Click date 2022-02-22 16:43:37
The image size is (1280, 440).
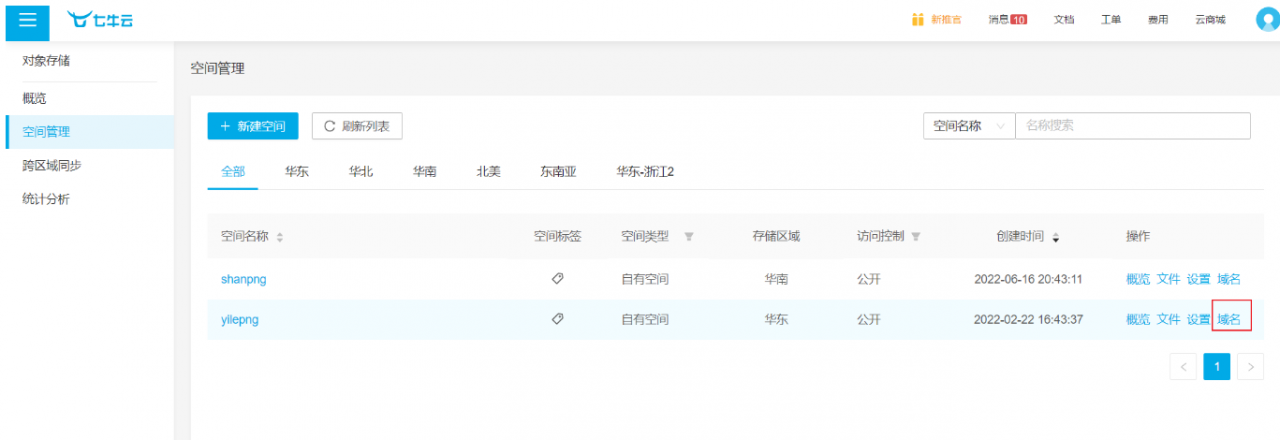coord(1029,319)
